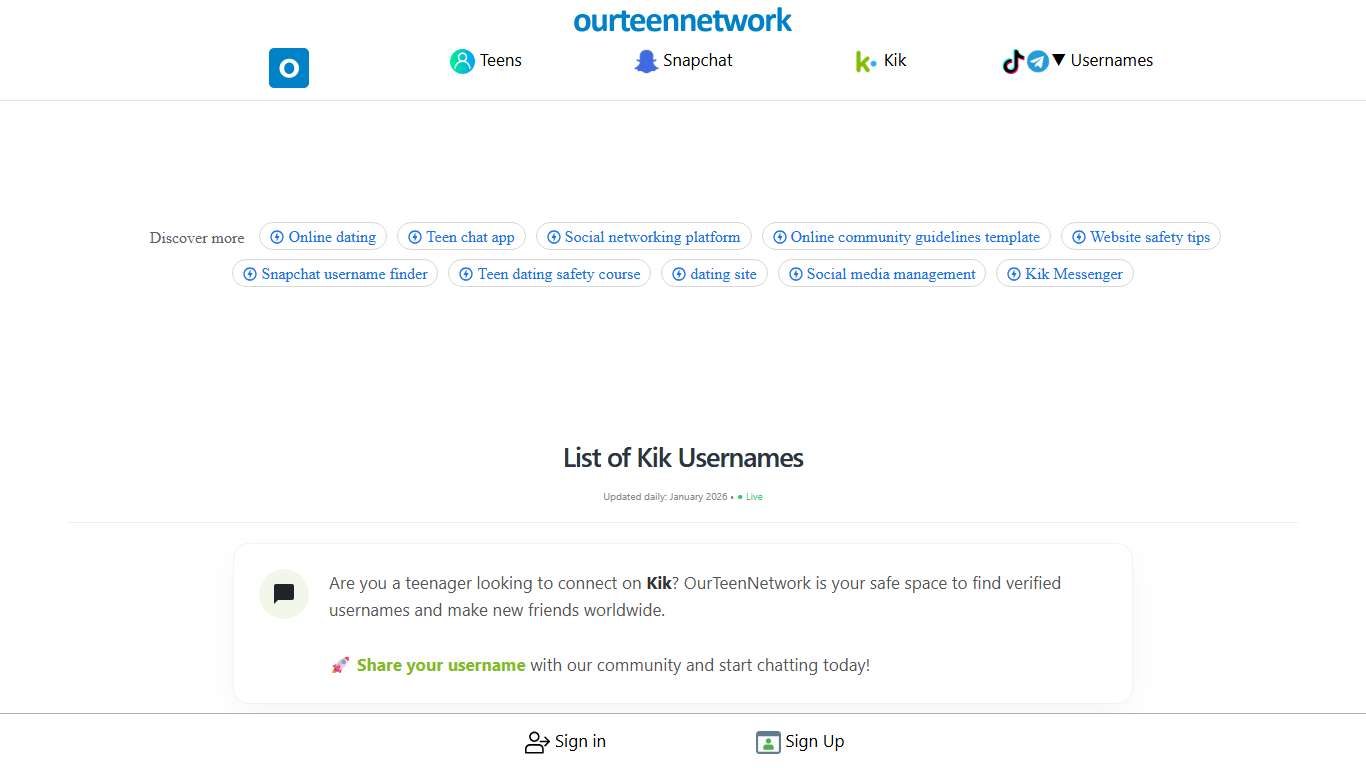1366x768 pixels.
Task: Click the plus icon on Website safety tips tag
Action: (1079, 237)
